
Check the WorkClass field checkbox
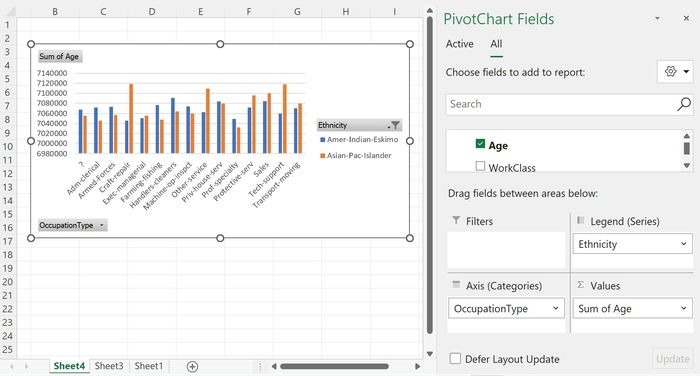480,166
